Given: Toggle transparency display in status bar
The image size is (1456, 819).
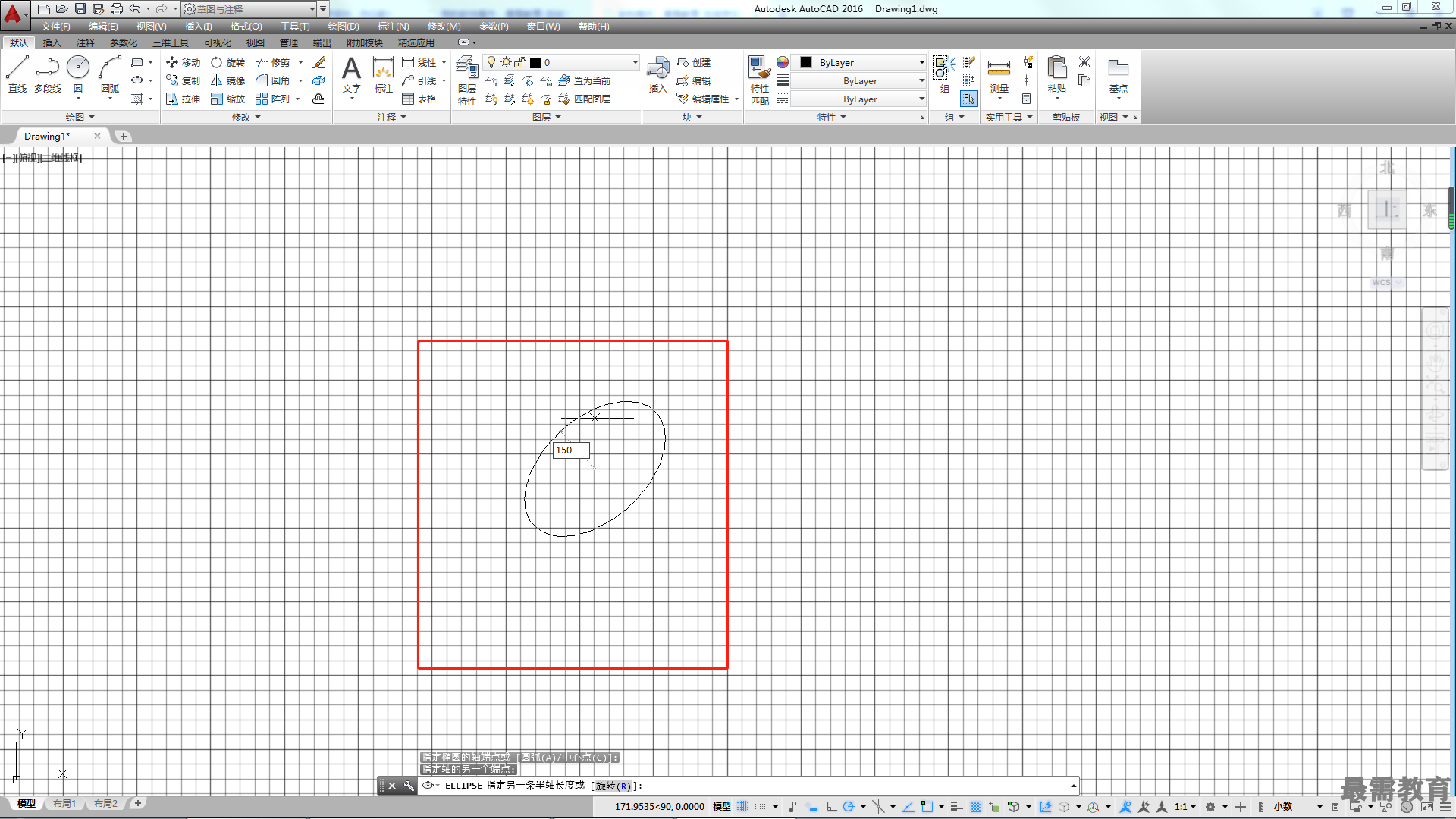Looking at the screenshot, I should point(976,806).
